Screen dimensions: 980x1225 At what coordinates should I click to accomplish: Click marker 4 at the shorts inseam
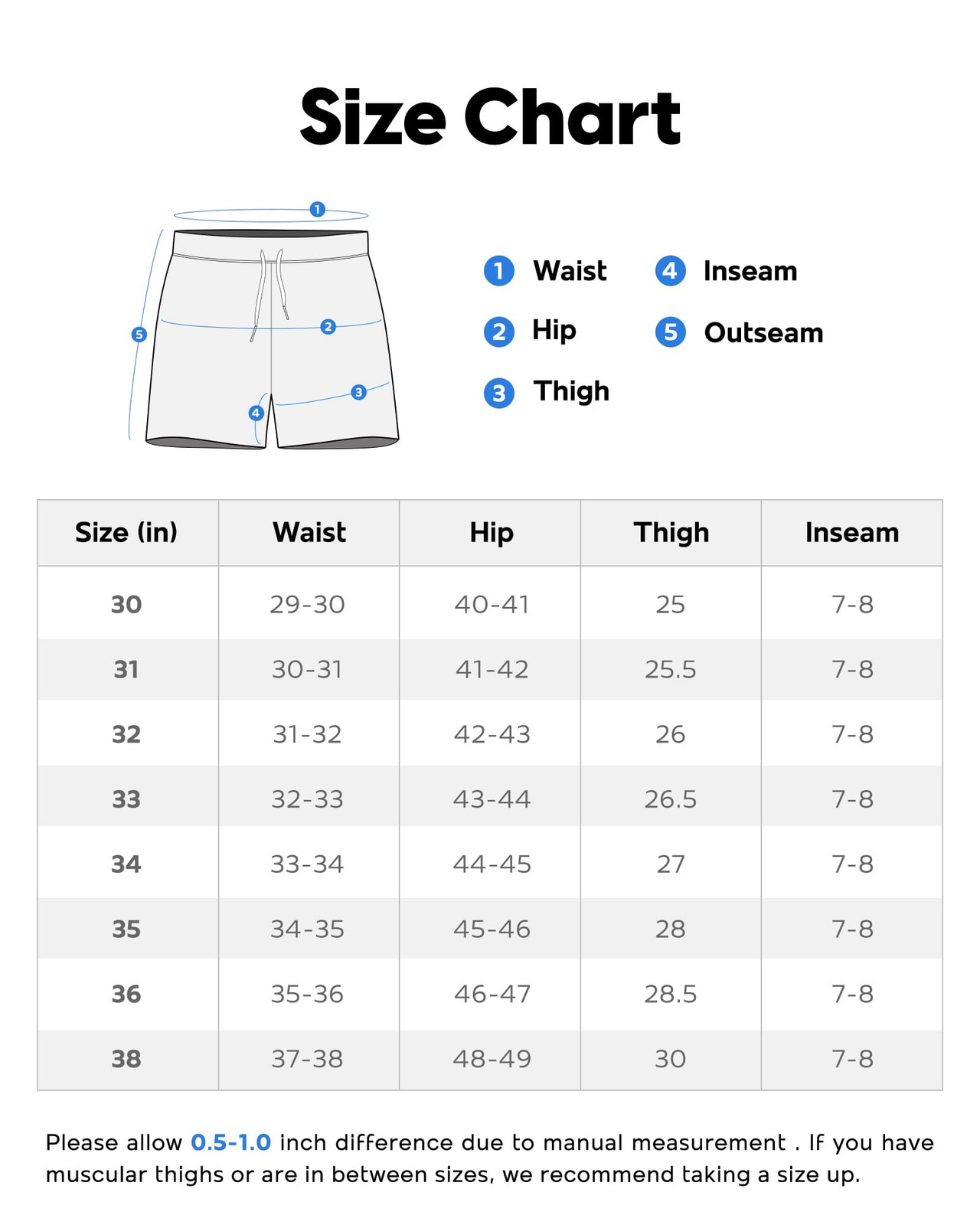coord(256,413)
